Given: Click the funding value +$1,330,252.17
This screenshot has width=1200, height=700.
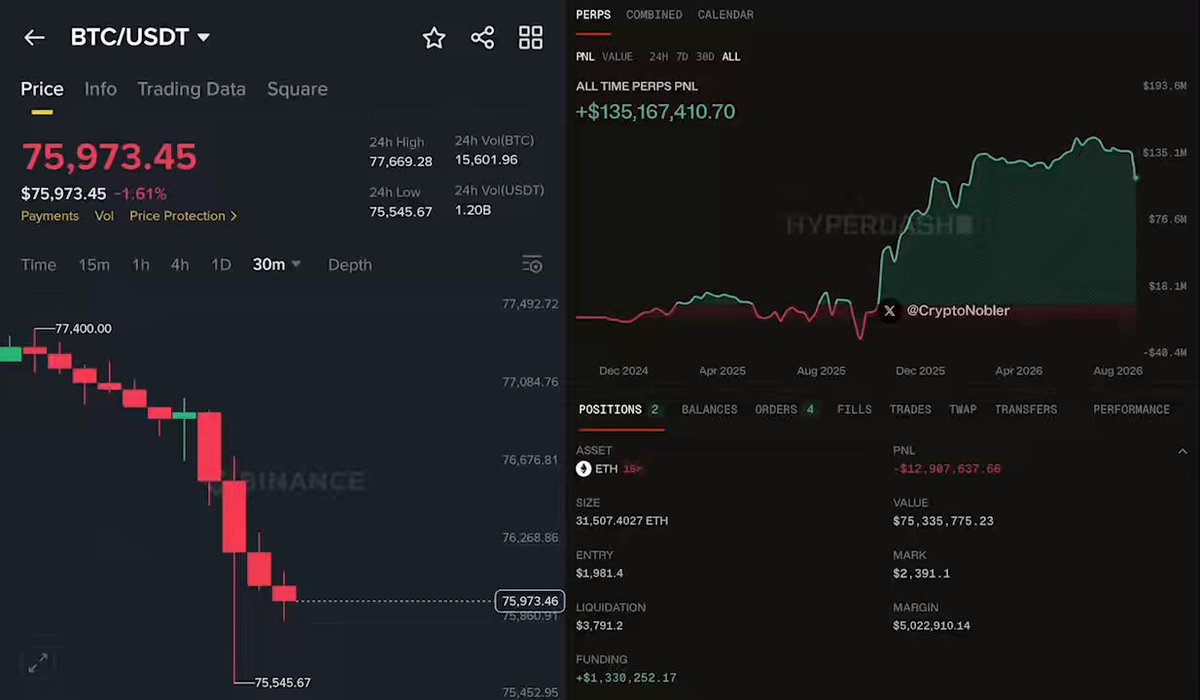Looking at the screenshot, I should point(626,678).
